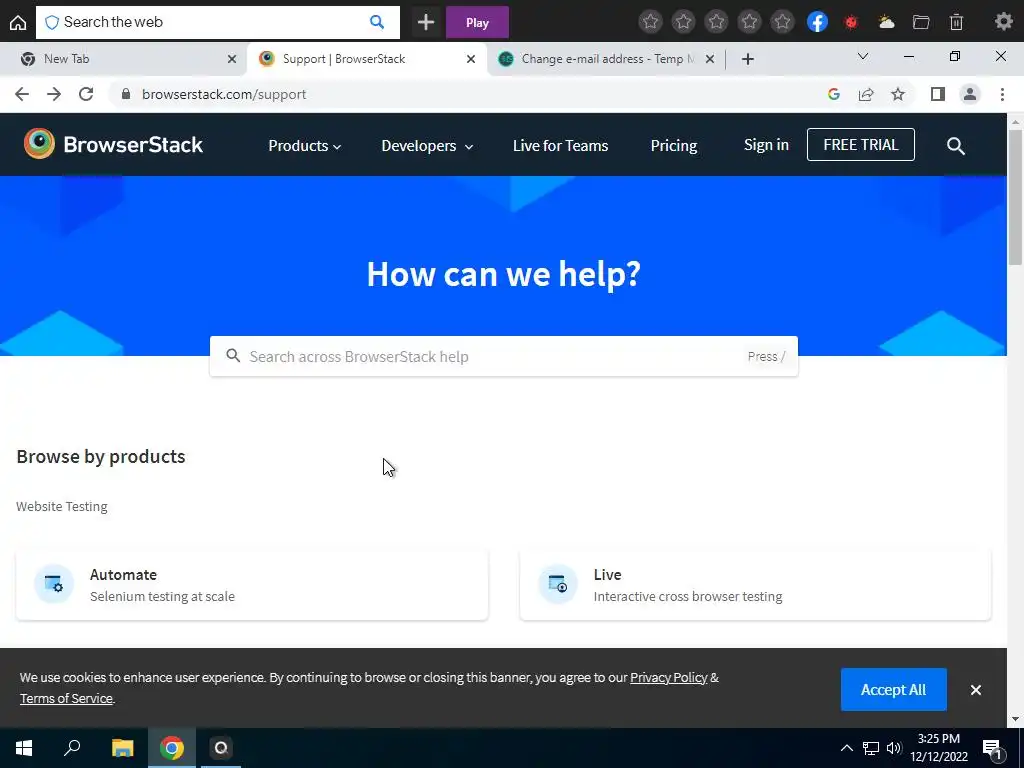Open File Explorer from taskbar

click(122, 748)
